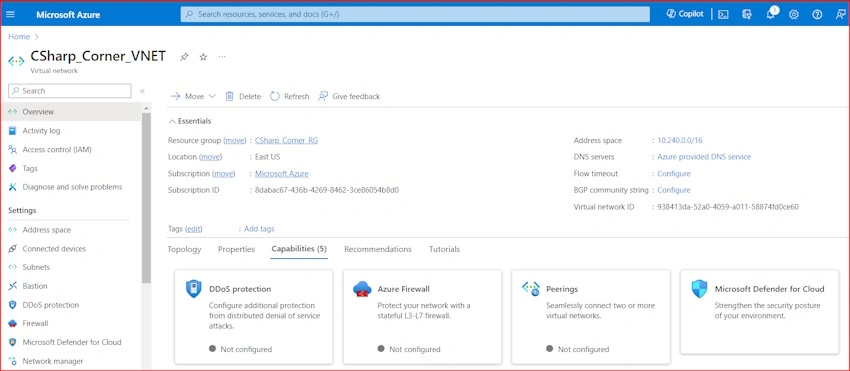Image resolution: width=850 pixels, height=371 pixels.
Task: Open Azure provided DNS service link
Action: point(704,157)
